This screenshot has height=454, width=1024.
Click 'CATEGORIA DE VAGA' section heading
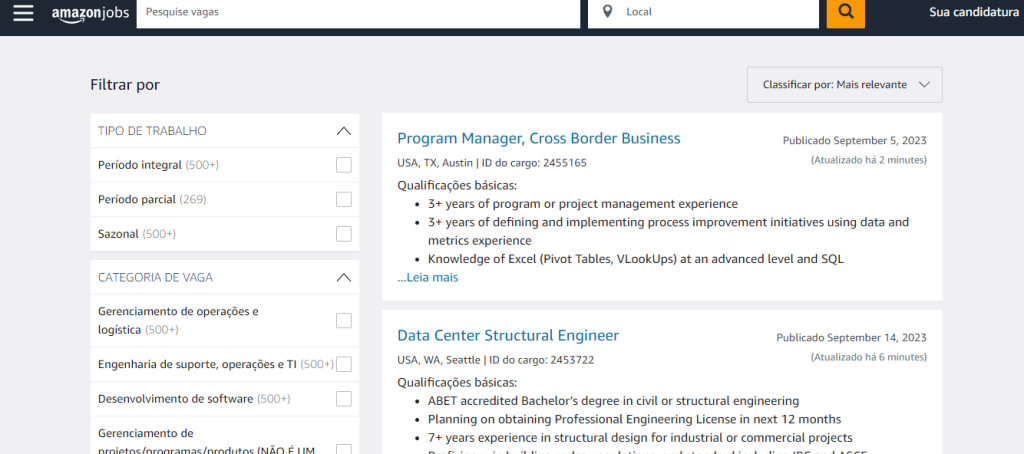point(155,278)
